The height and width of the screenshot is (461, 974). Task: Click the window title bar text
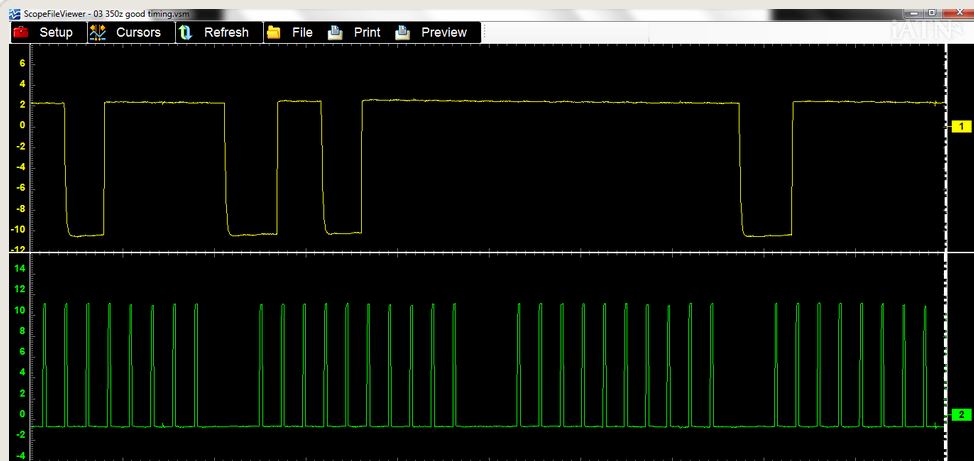(x=100, y=12)
